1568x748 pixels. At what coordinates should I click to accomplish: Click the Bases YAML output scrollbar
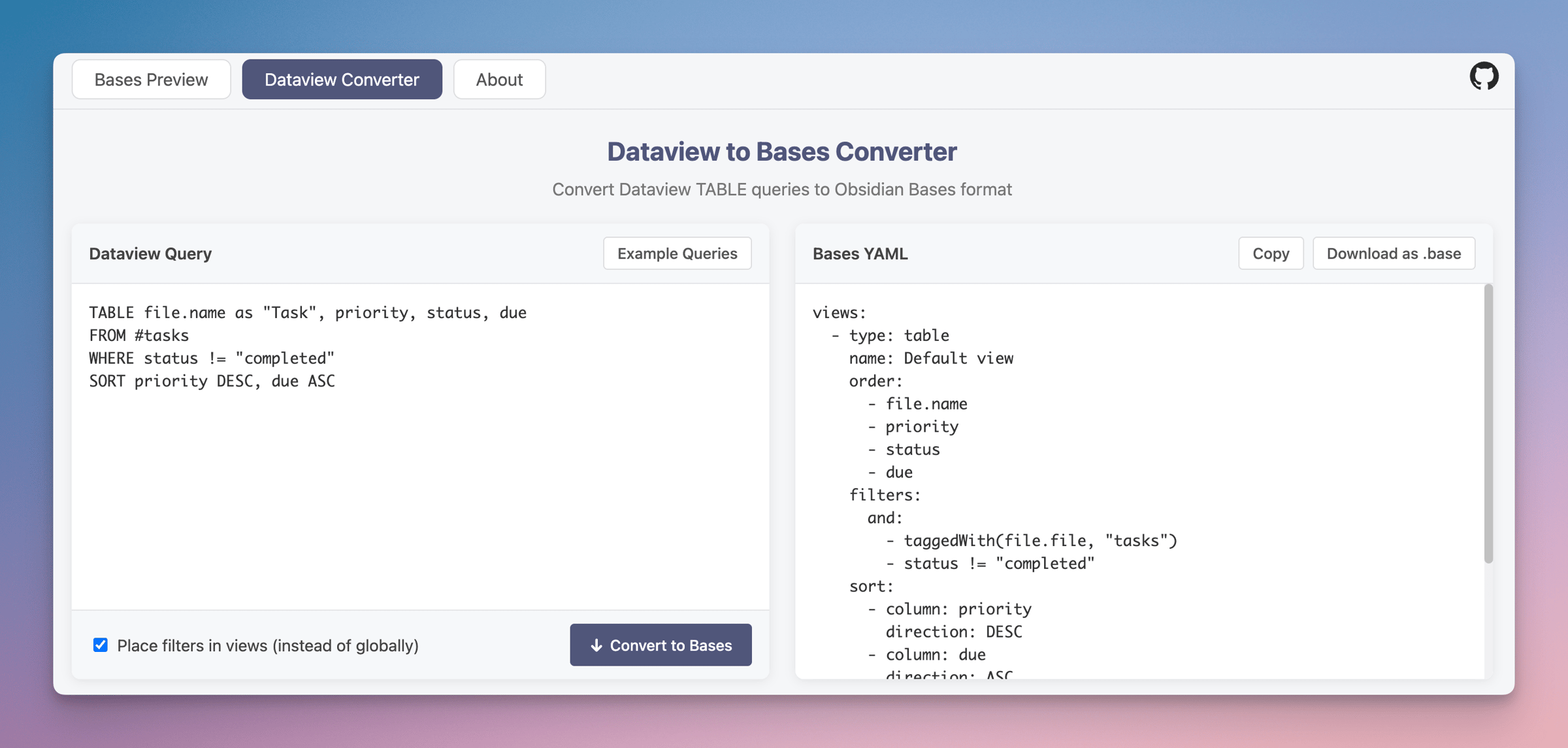(x=1488, y=423)
